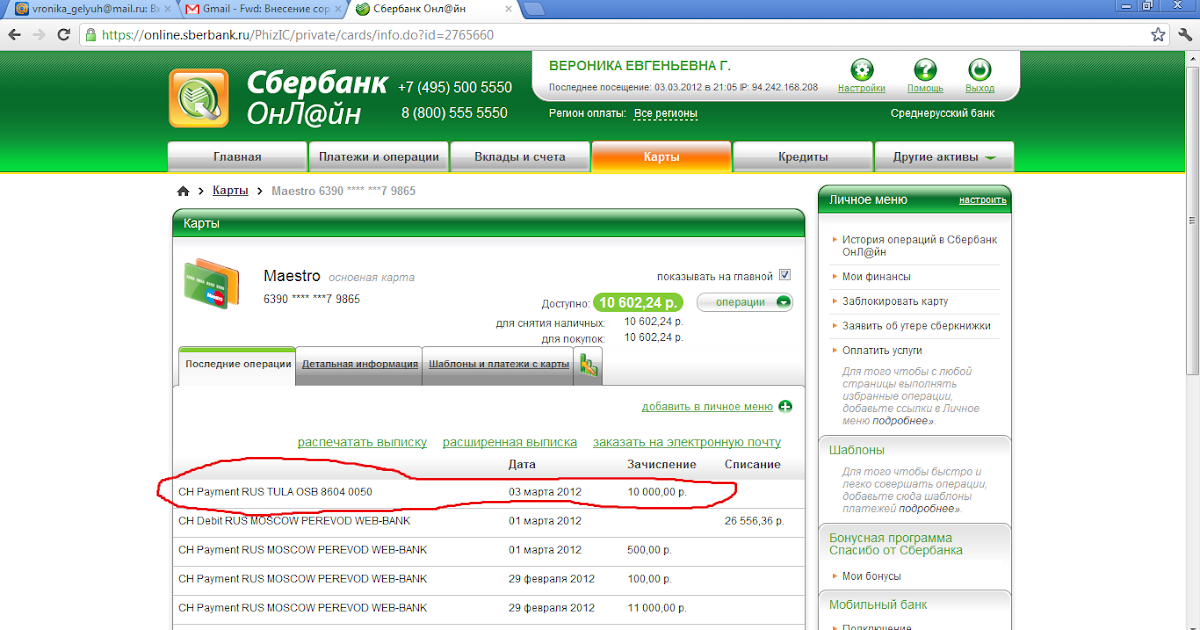1200x630 pixels.
Task: Click the Мобильный банк heading
Action: (878, 605)
